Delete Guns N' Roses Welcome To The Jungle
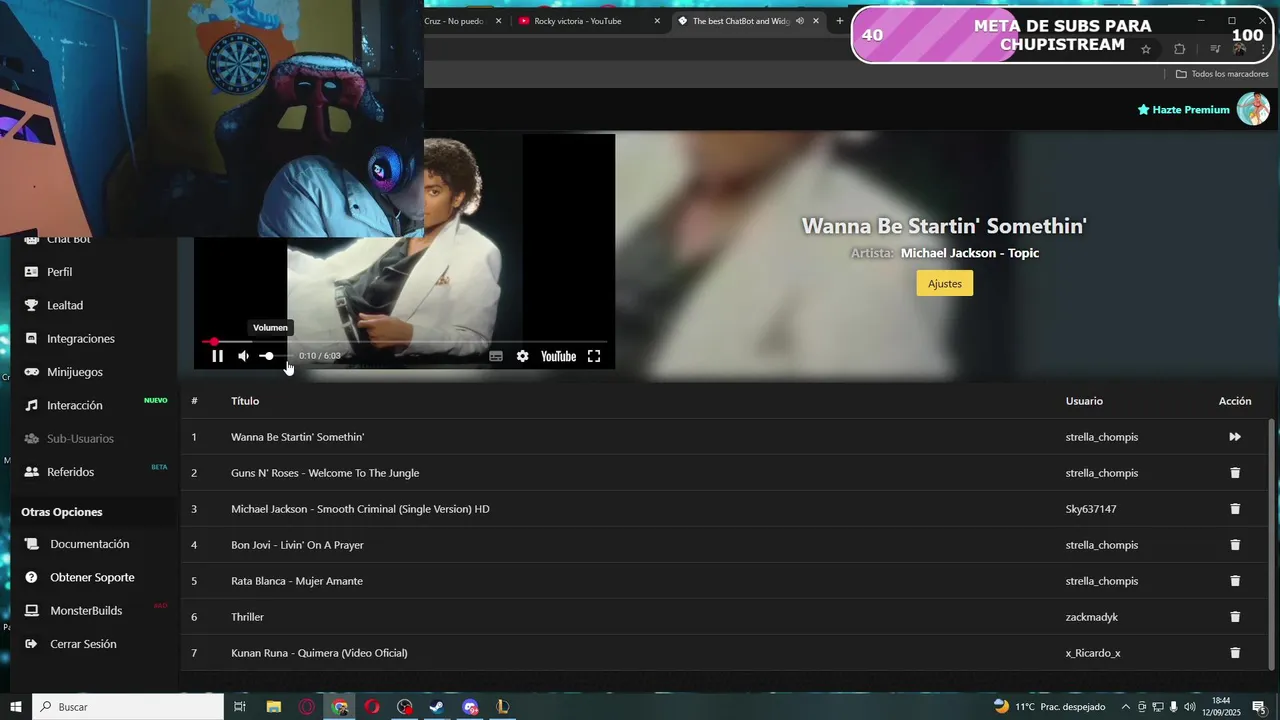The height and width of the screenshot is (720, 1280). tap(1235, 473)
